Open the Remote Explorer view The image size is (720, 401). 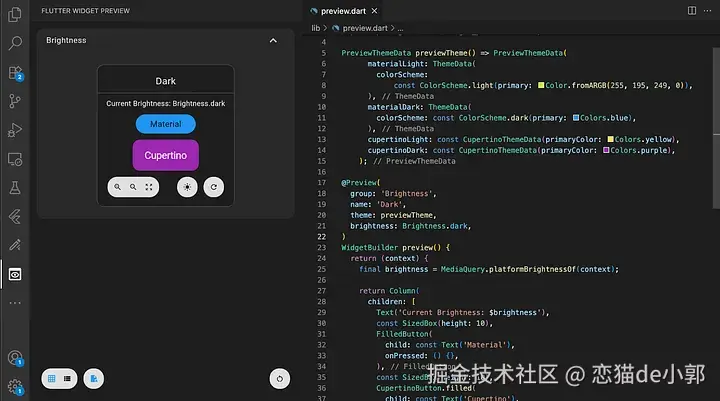point(15,159)
